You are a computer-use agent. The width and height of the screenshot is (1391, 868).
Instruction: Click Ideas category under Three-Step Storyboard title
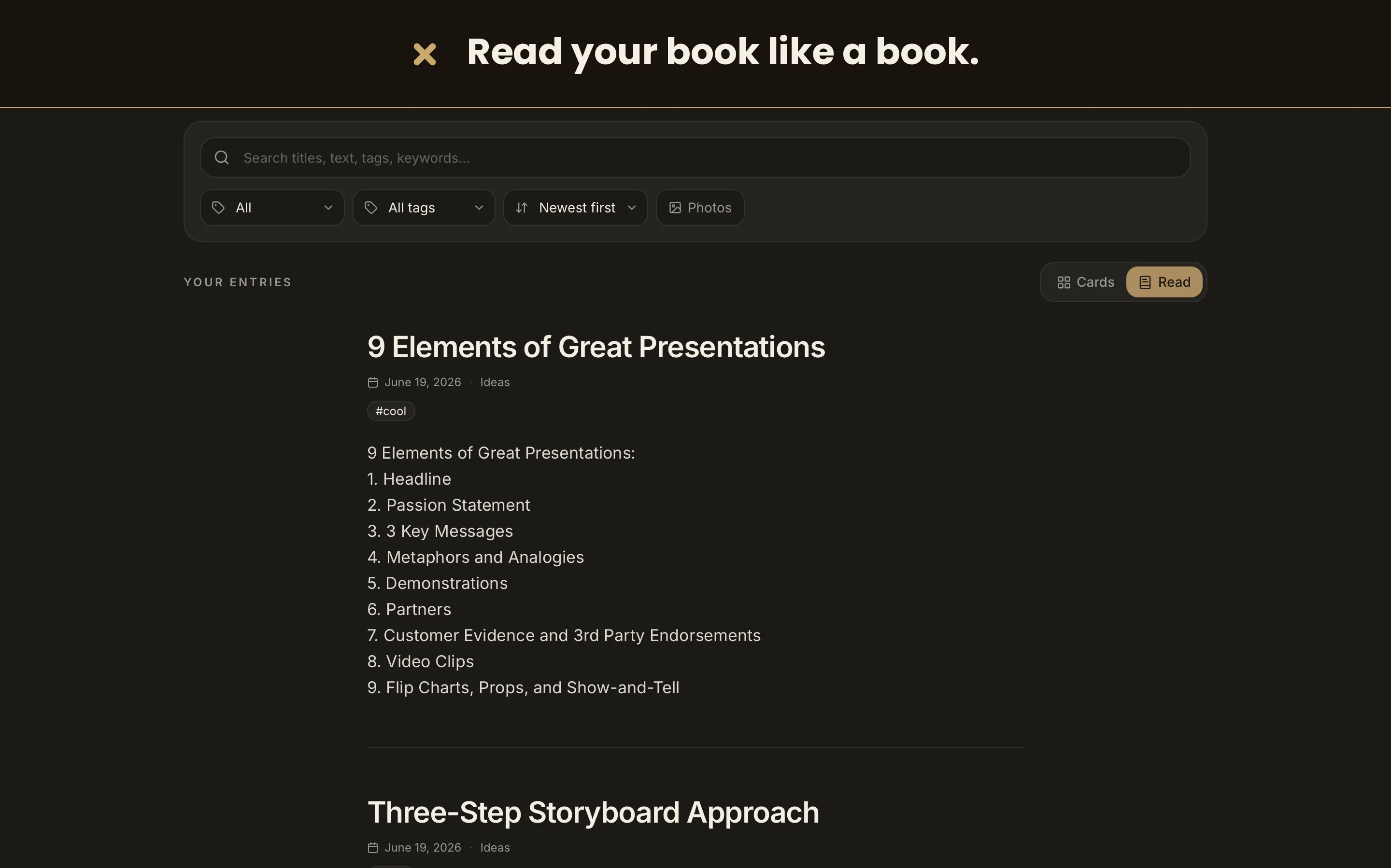(x=495, y=848)
